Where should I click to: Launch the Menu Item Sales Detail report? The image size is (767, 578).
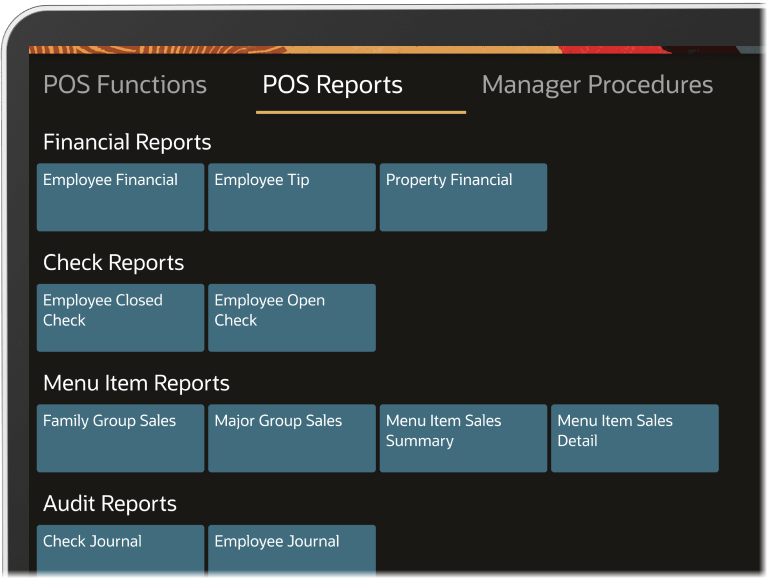click(x=634, y=438)
